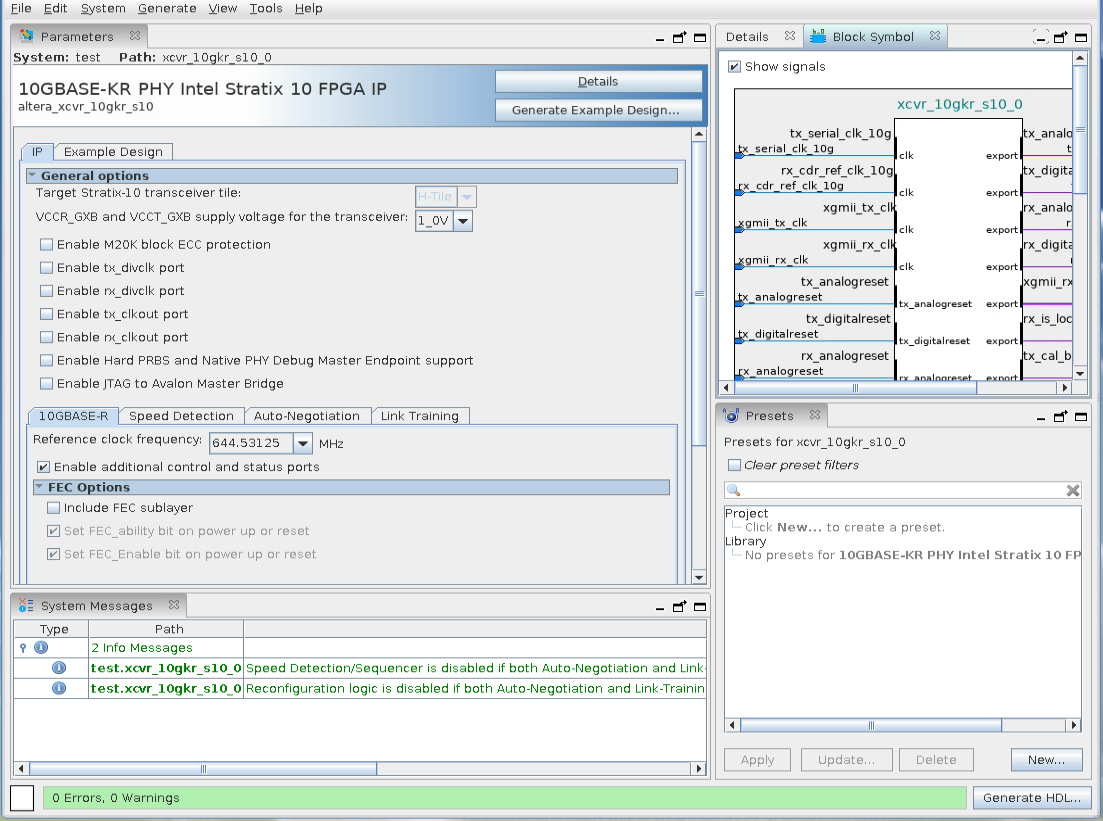Maximize the Parameters panel

point(700,38)
